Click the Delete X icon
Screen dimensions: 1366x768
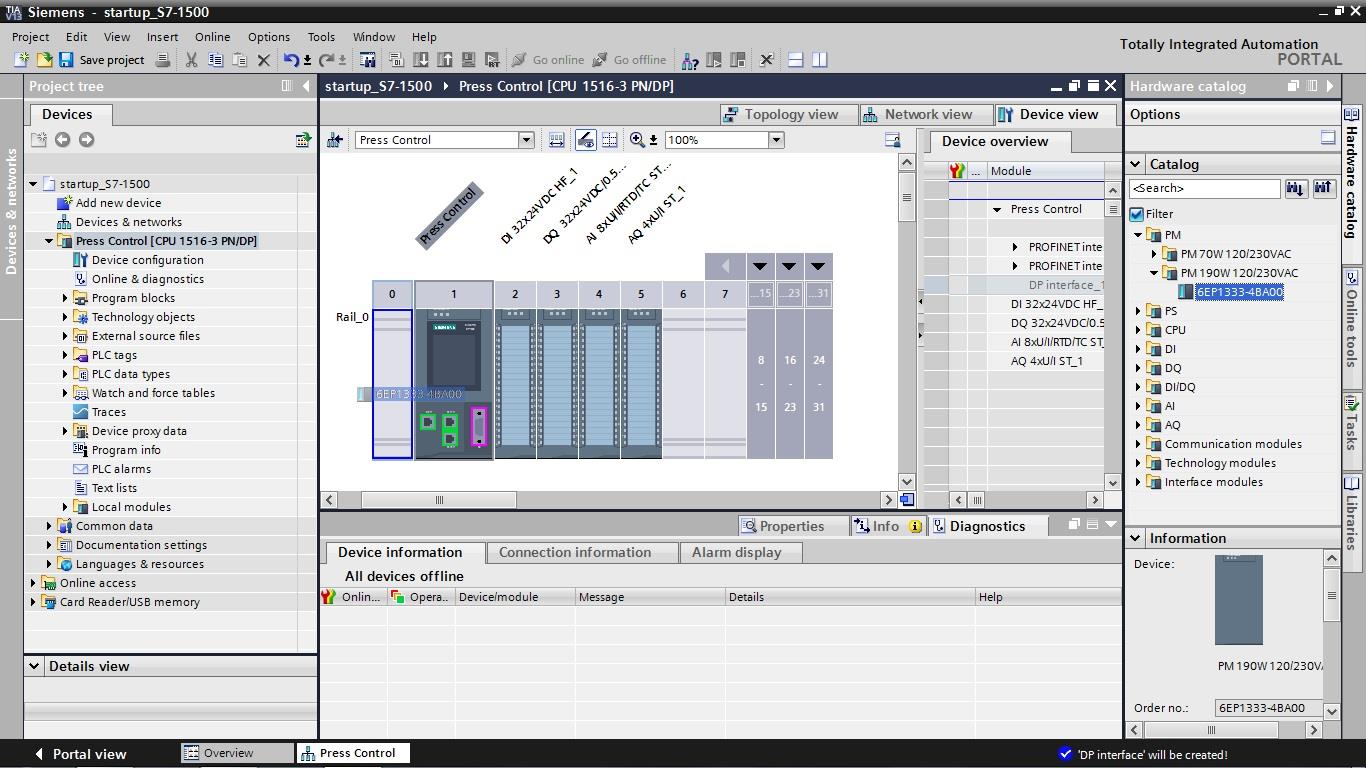[264, 60]
